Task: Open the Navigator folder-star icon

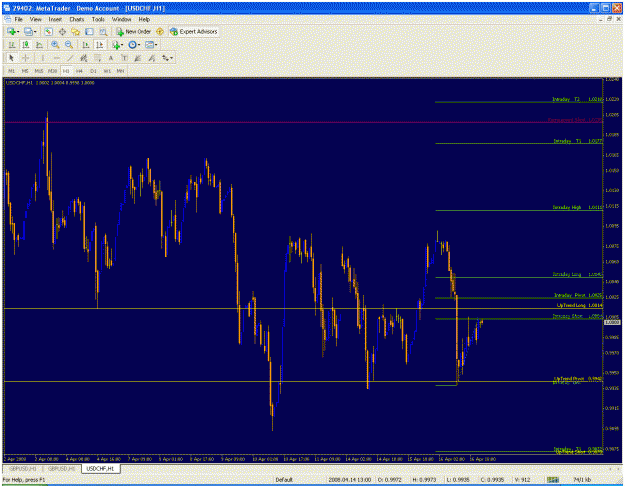Action: pos(75,31)
